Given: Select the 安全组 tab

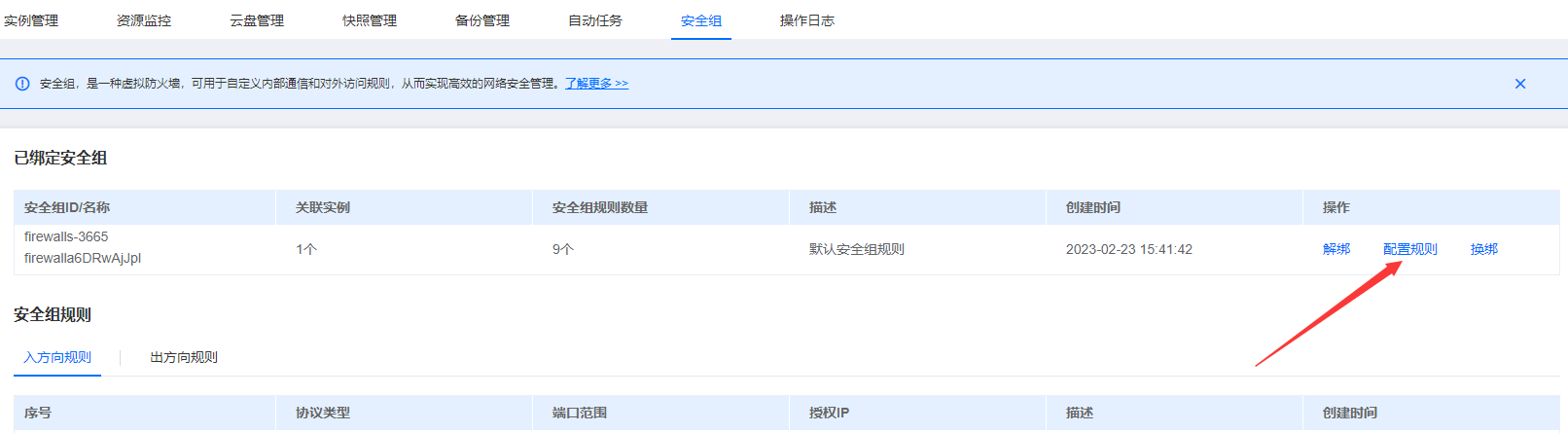Looking at the screenshot, I should [701, 20].
